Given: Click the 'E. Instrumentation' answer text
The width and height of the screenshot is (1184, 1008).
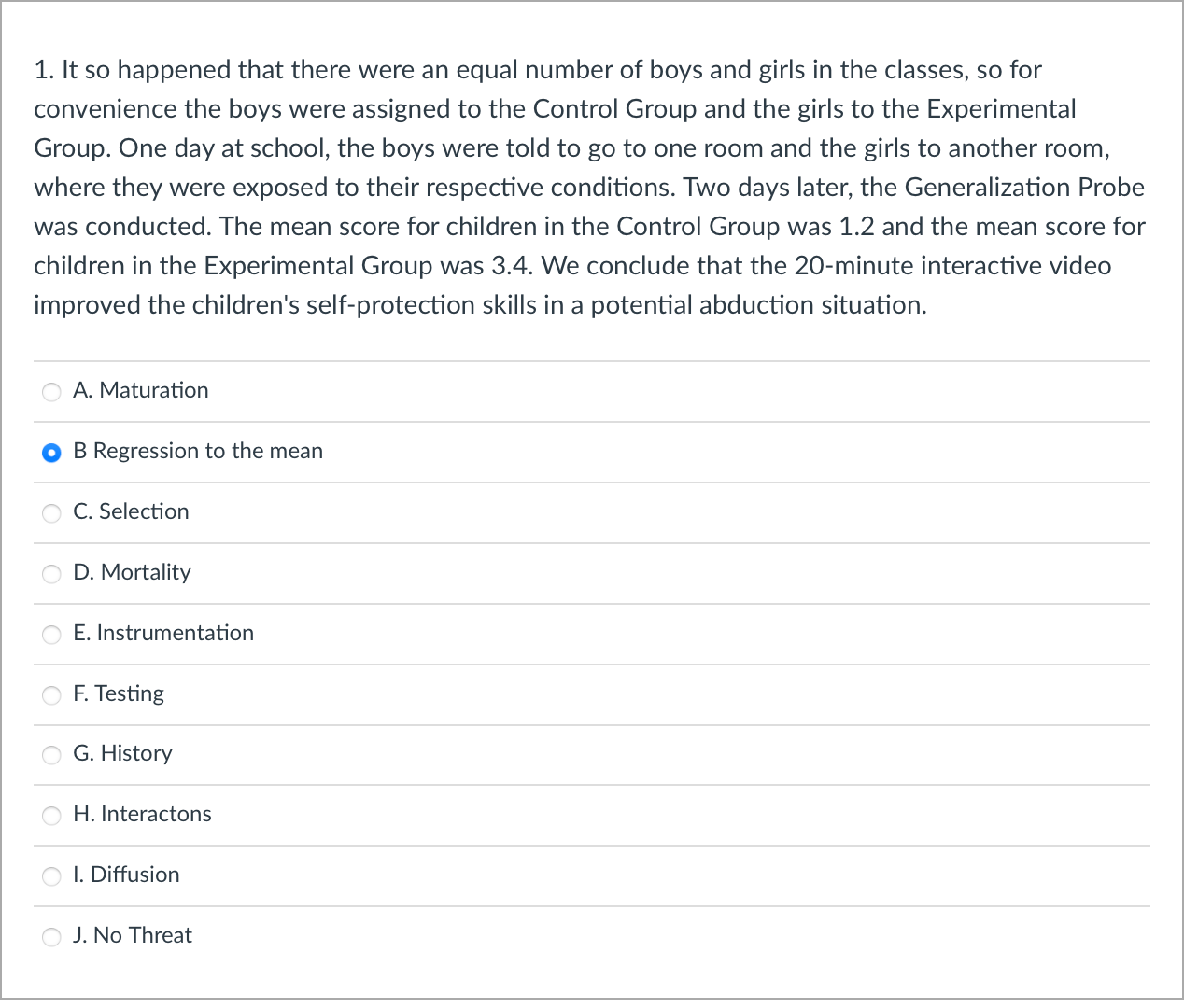Looking at the screenshot, I should [163, 633].
